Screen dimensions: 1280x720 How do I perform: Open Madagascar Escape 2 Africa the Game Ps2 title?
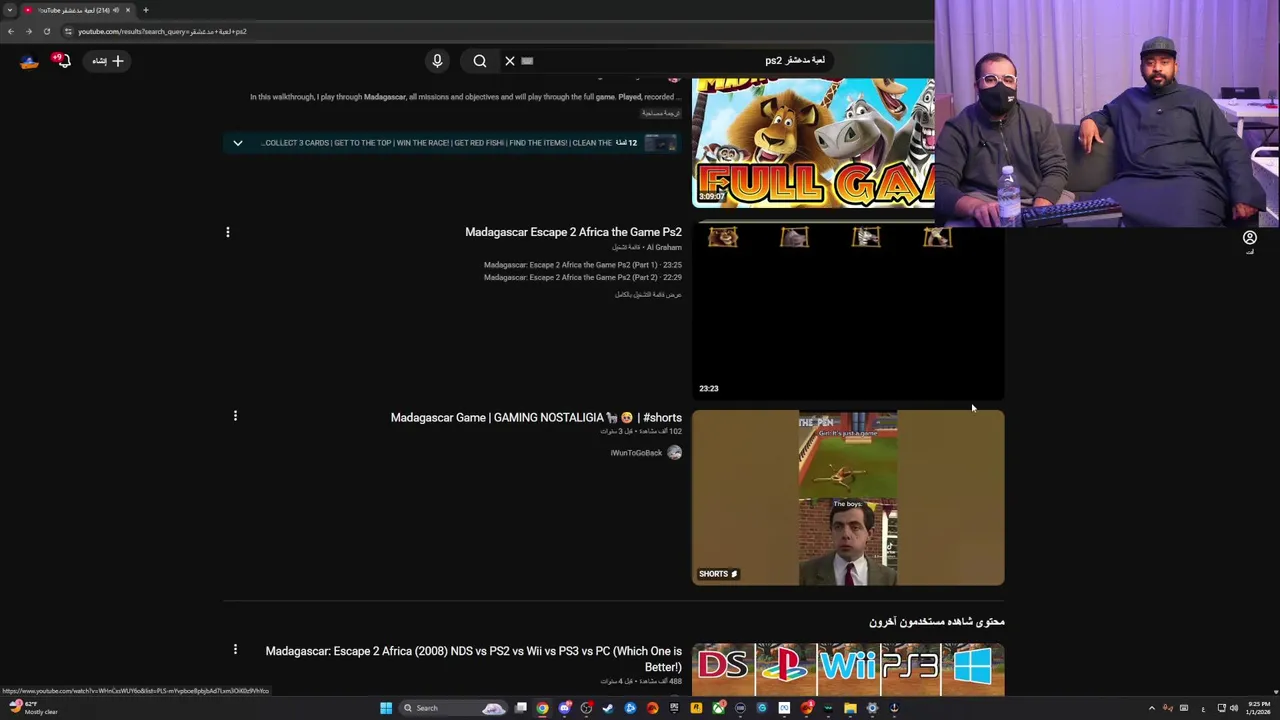pos(573,232)
